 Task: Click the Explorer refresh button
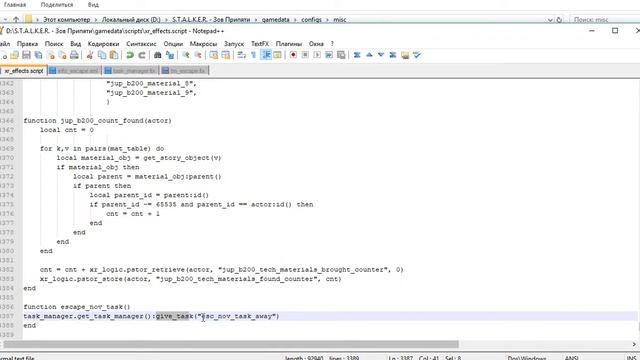click(x=559, y=20)
